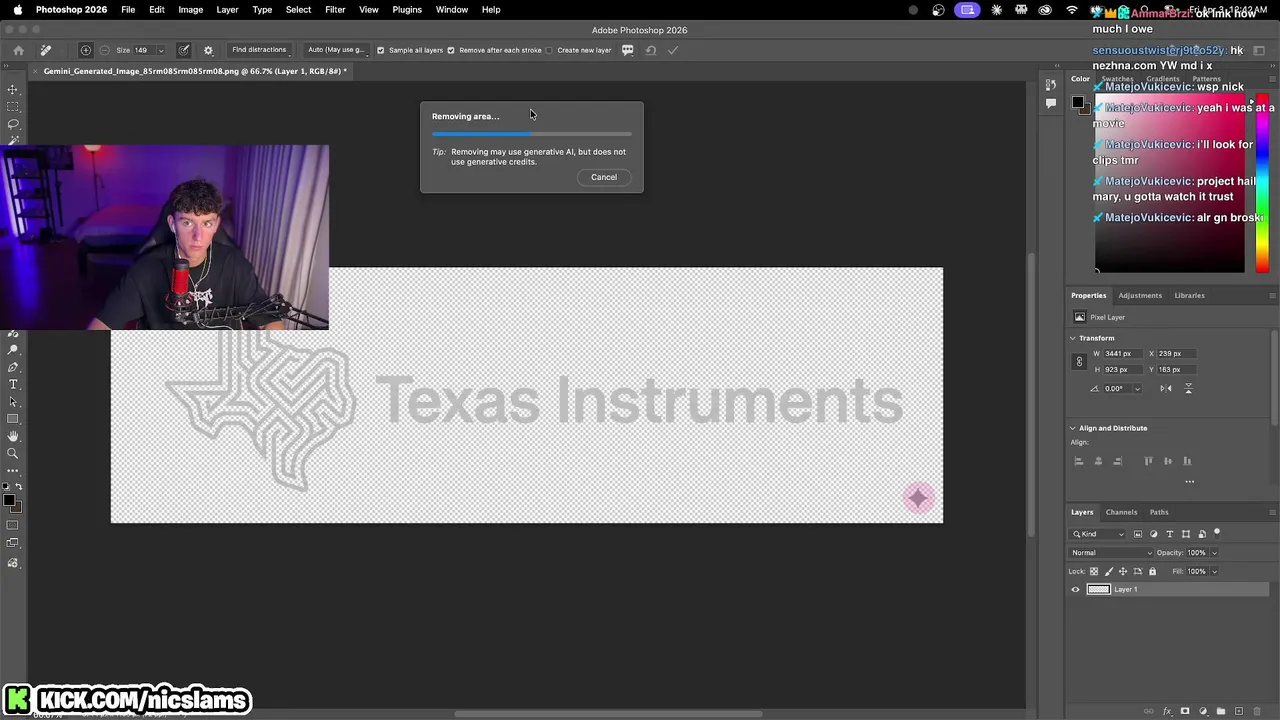Open the Edit Toolbar three-dots button
The height and width of the screenshot is (720, 1280).
click(13, 471)
